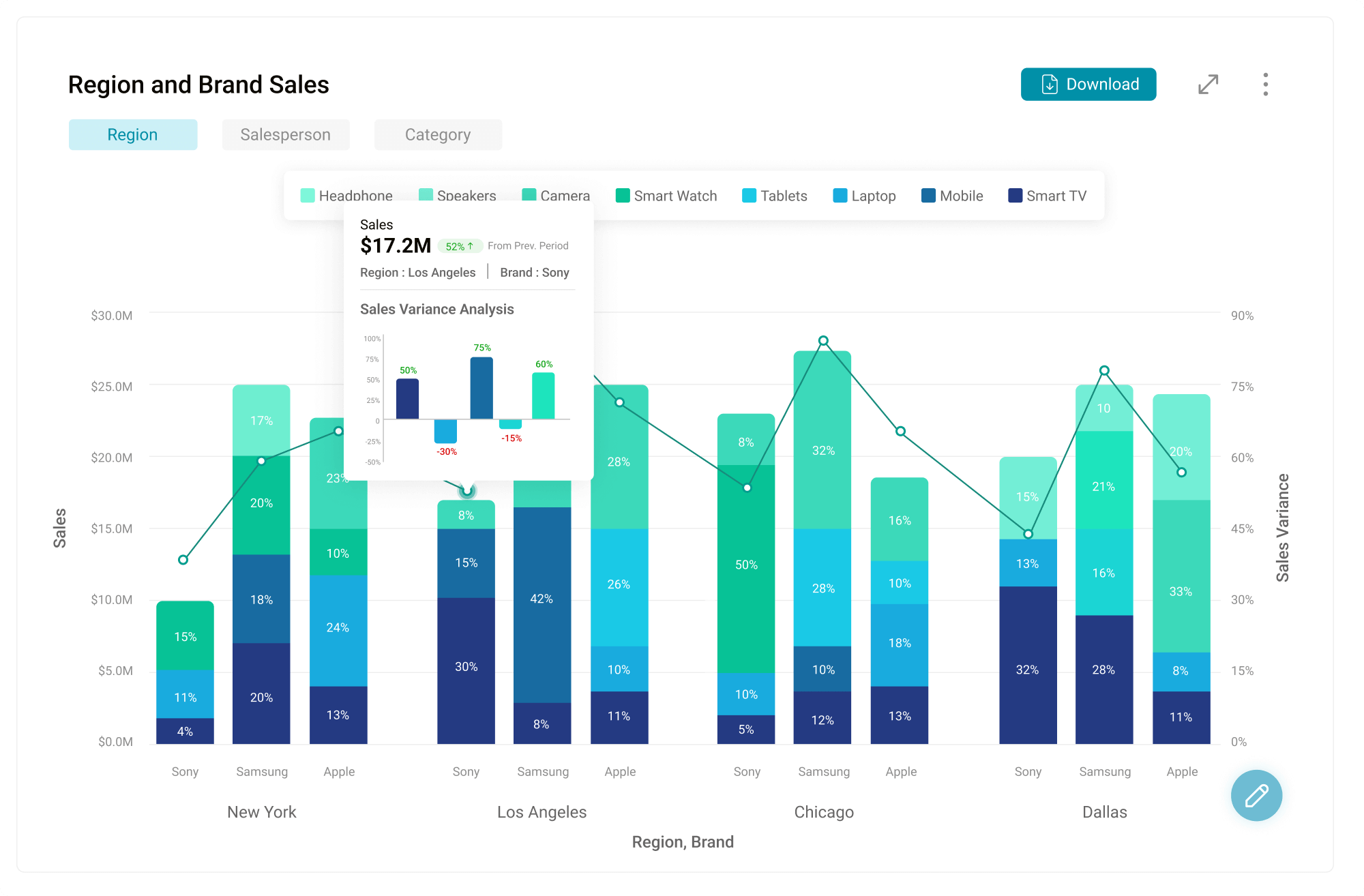
Task: Click the Region, Brand axis title
Action: (683, 842)
